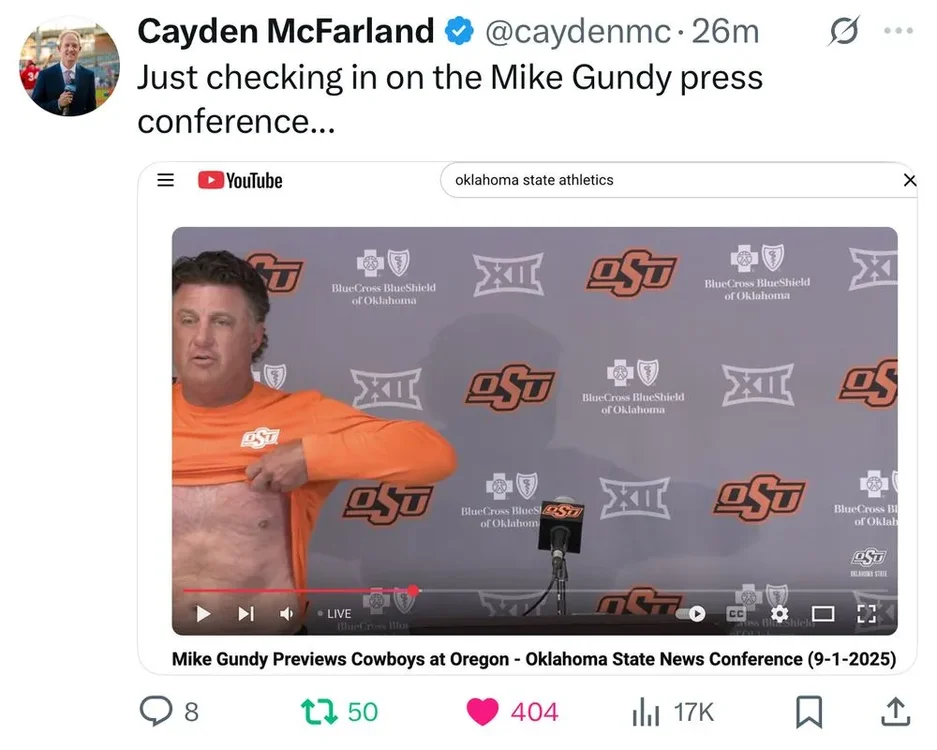Enable closed captions CC button
The width and height of the screenshot is (937, 750).
pyautogui.click(x=736, y=614)
